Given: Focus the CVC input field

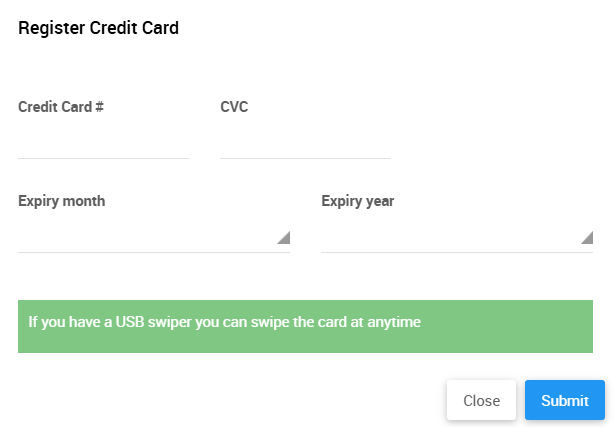Looking at the screenshot, I should [305, 142].
